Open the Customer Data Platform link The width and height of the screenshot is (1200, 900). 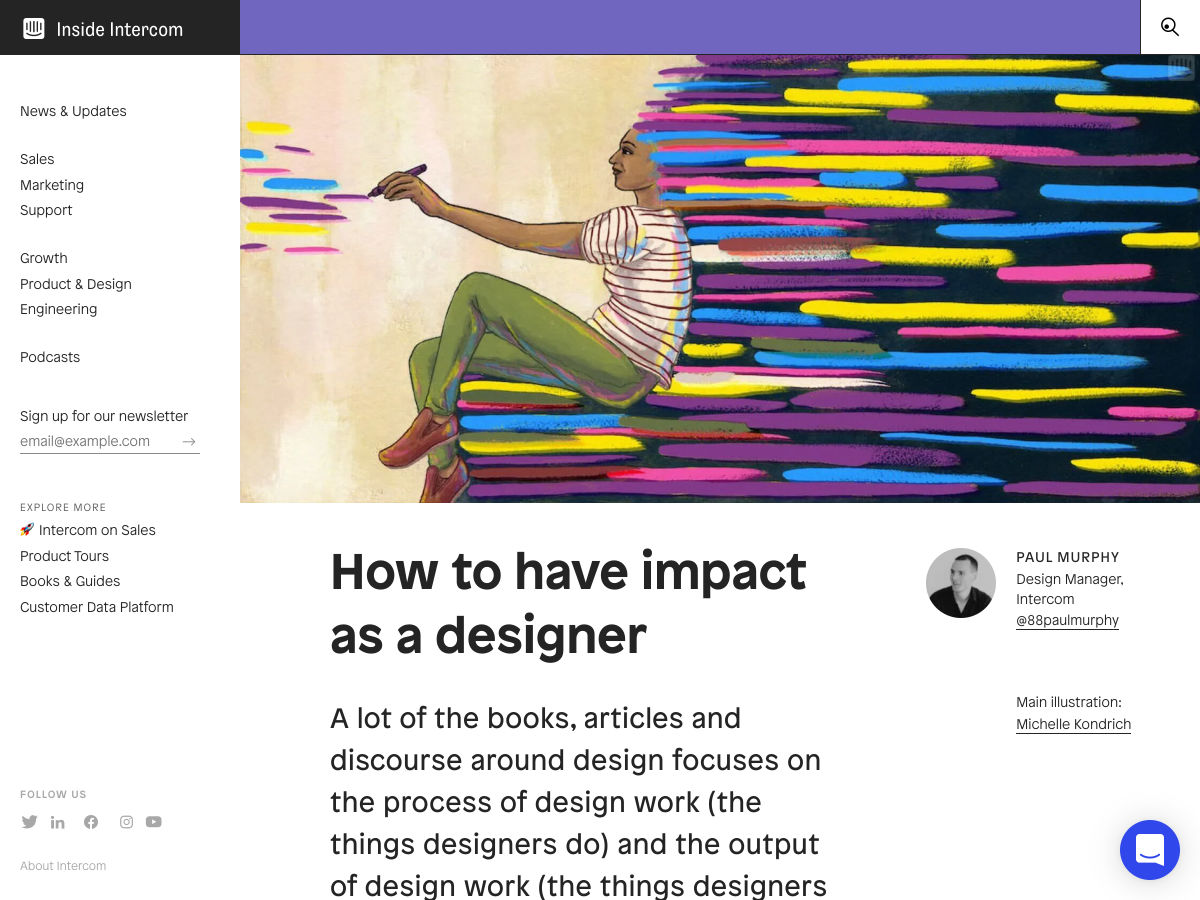click(97, 607)
